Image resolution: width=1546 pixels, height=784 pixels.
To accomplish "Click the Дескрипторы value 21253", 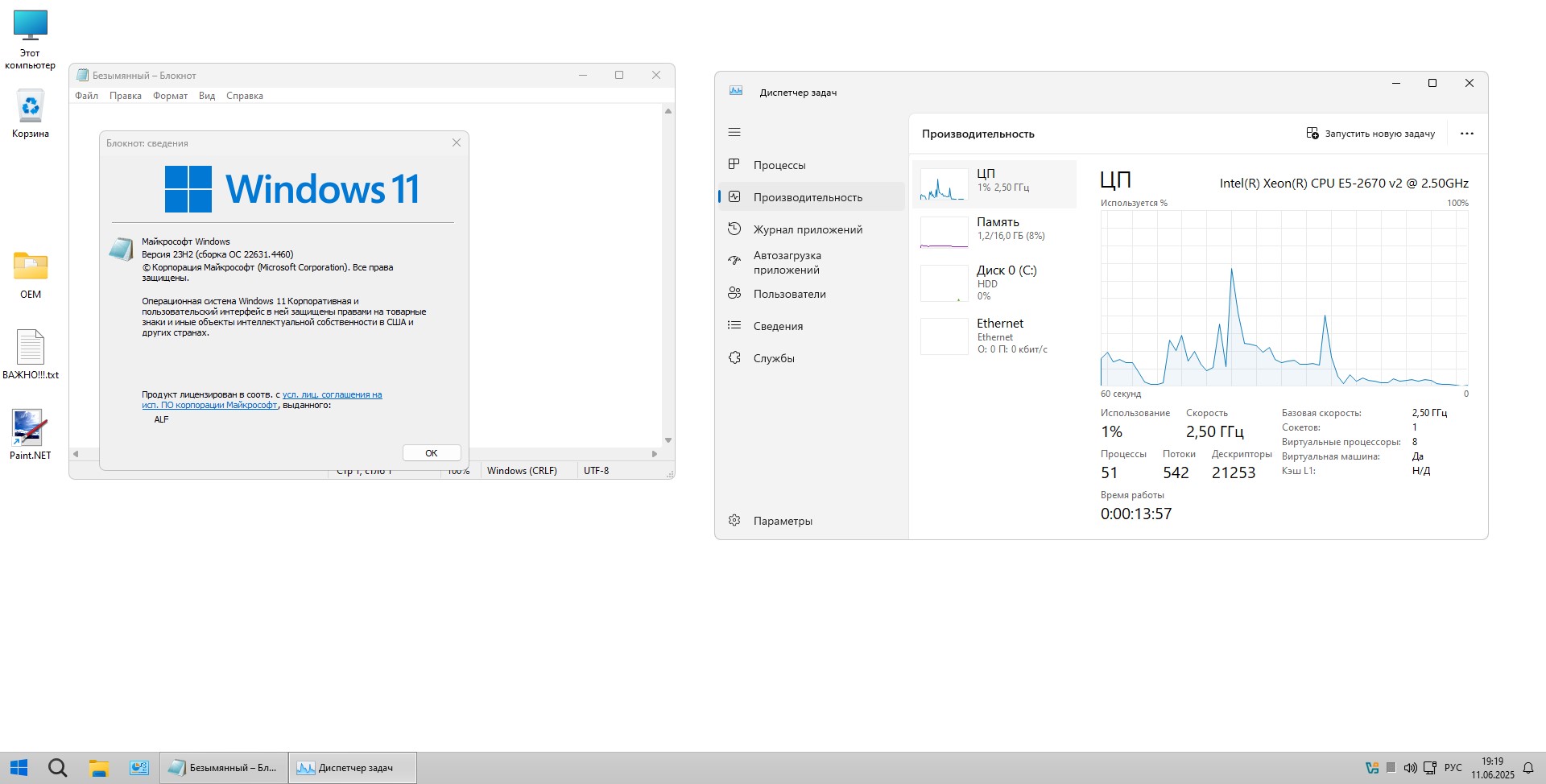I will 1234,472.
